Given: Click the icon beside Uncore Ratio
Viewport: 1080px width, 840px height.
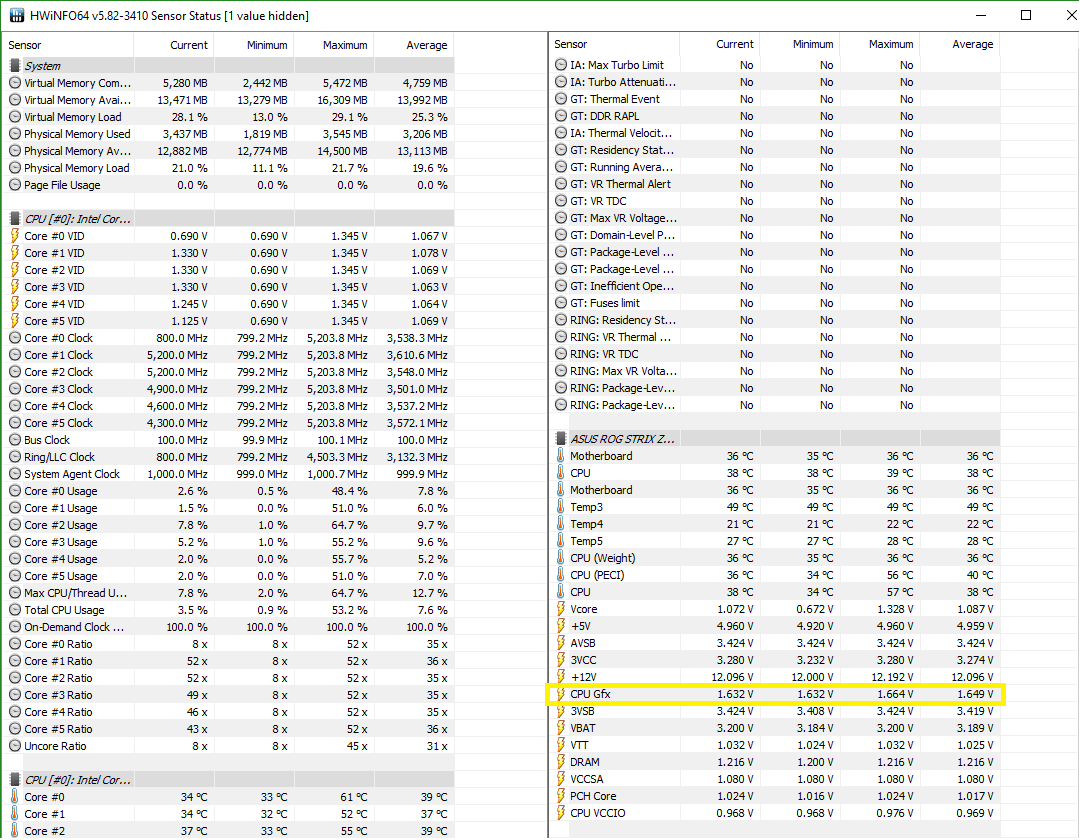Looking at the screenshot, I should point(14,746).
